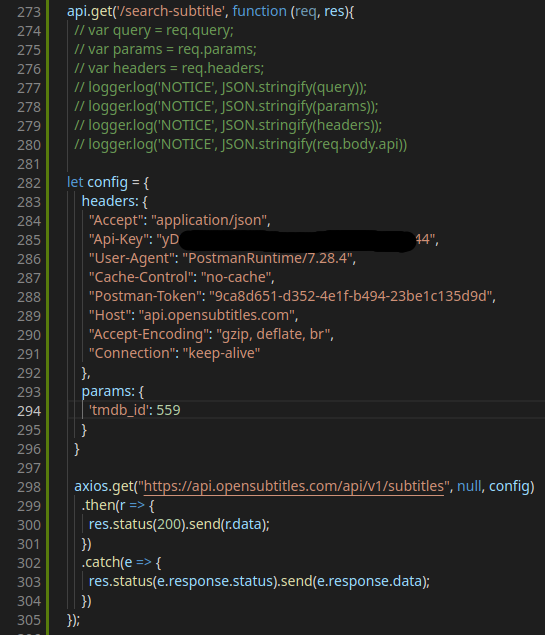Click the "Accept-Encoding" header name
This screenshot has width=545, height=635.
click(x=147, y=335)
